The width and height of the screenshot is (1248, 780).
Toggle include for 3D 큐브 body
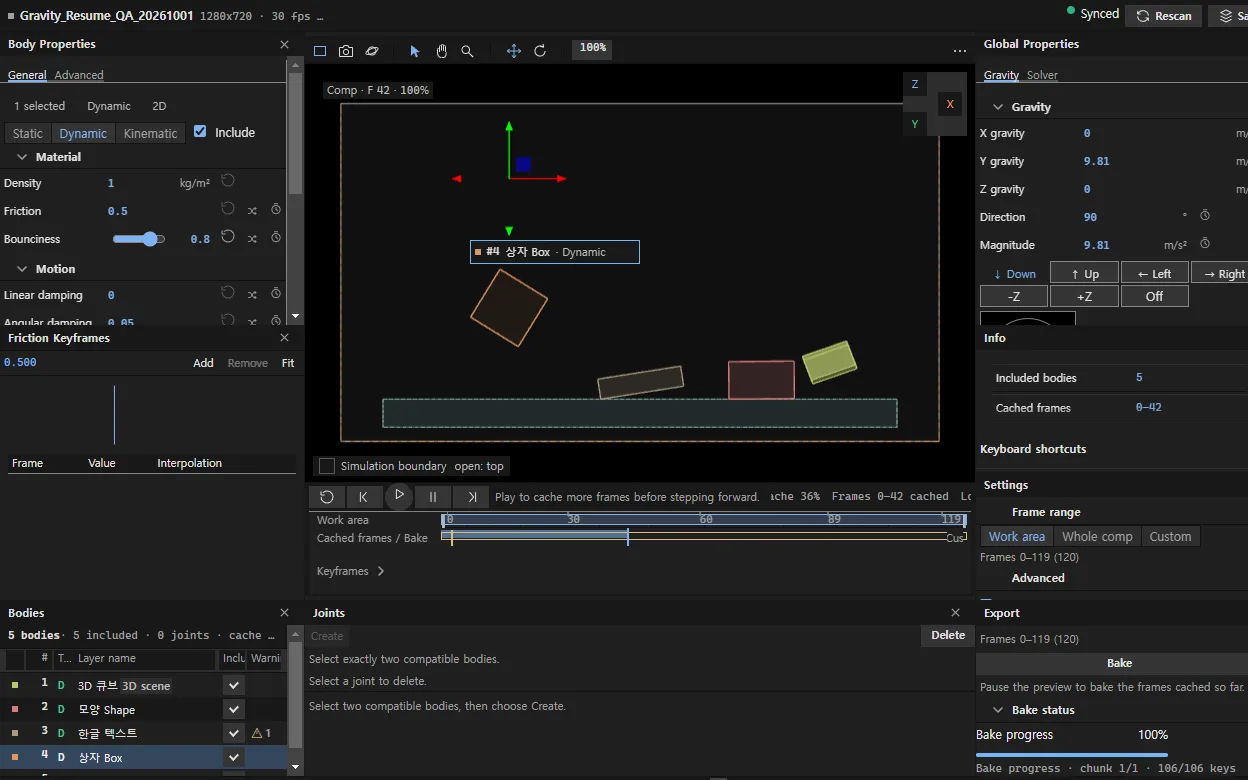pyautogui.click(x=234, y=685)
